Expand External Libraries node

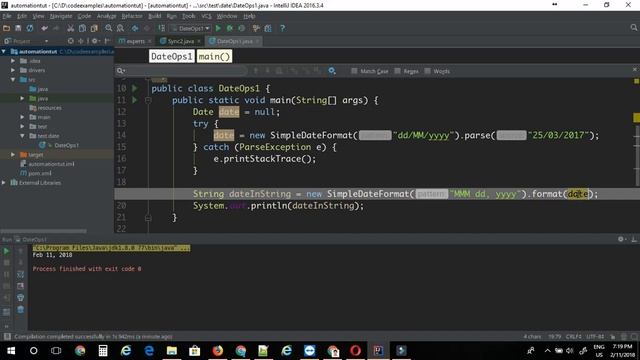4,182
